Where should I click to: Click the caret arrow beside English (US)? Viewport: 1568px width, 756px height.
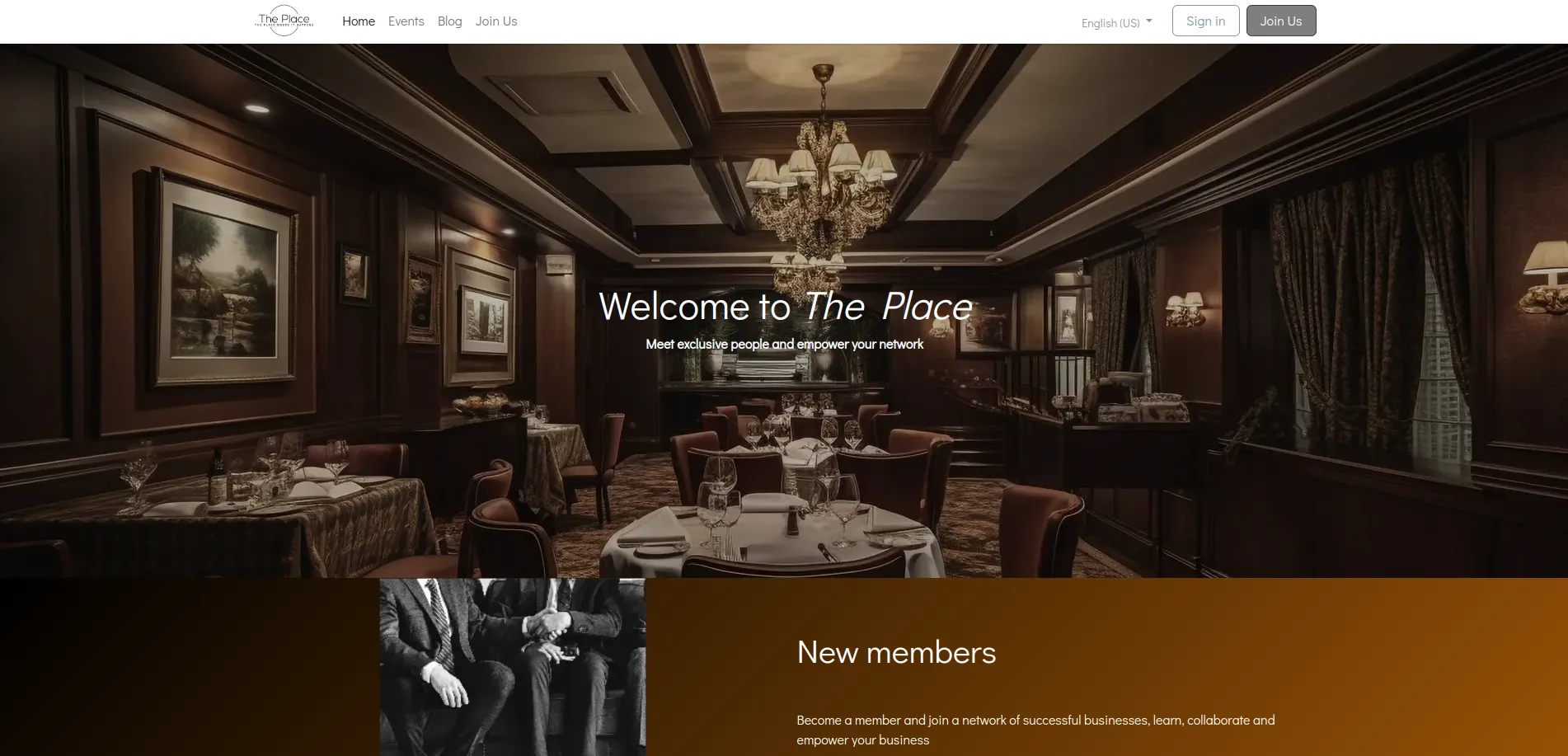coord(1149,21)
